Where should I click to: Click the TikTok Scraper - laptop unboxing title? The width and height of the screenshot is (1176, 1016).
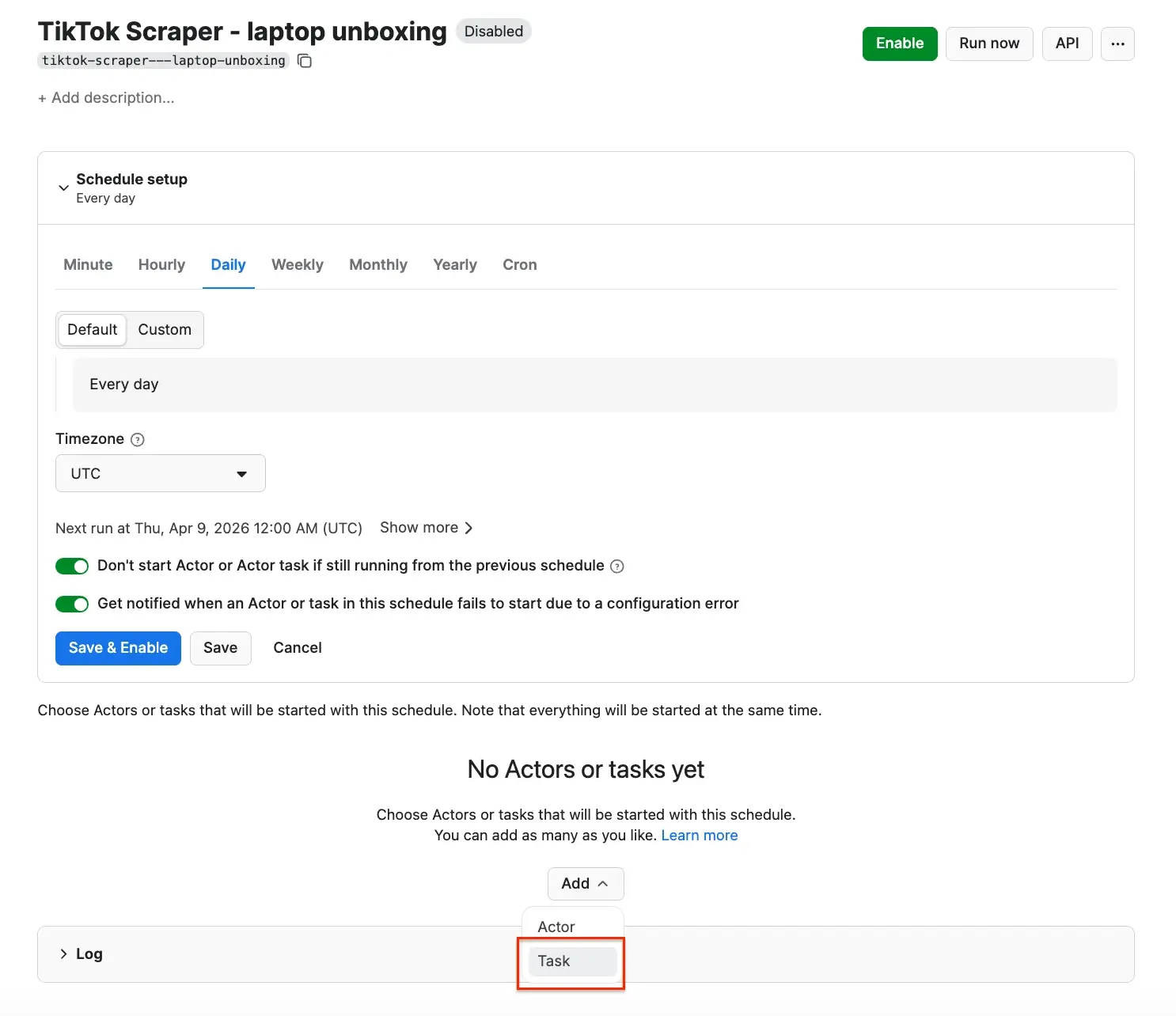[x=242, y=32]
